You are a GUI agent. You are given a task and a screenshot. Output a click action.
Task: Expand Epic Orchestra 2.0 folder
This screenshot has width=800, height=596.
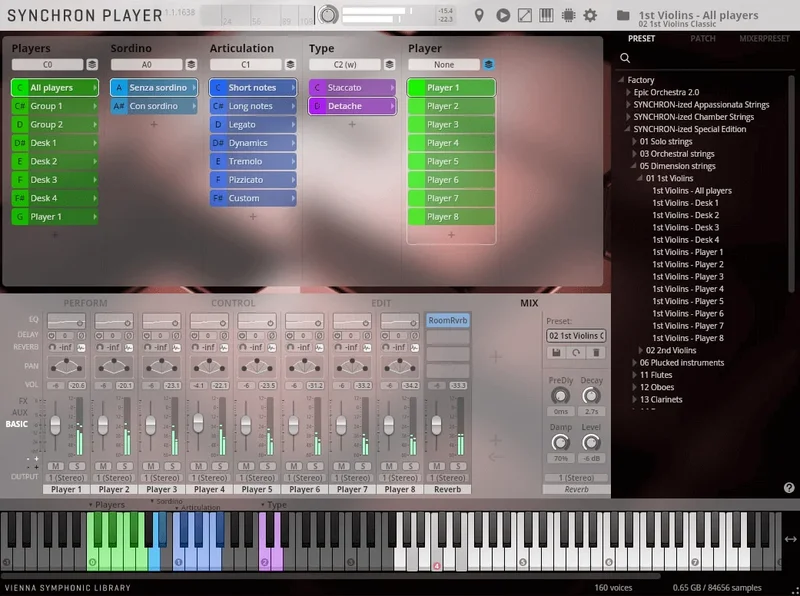pos(629,92)
